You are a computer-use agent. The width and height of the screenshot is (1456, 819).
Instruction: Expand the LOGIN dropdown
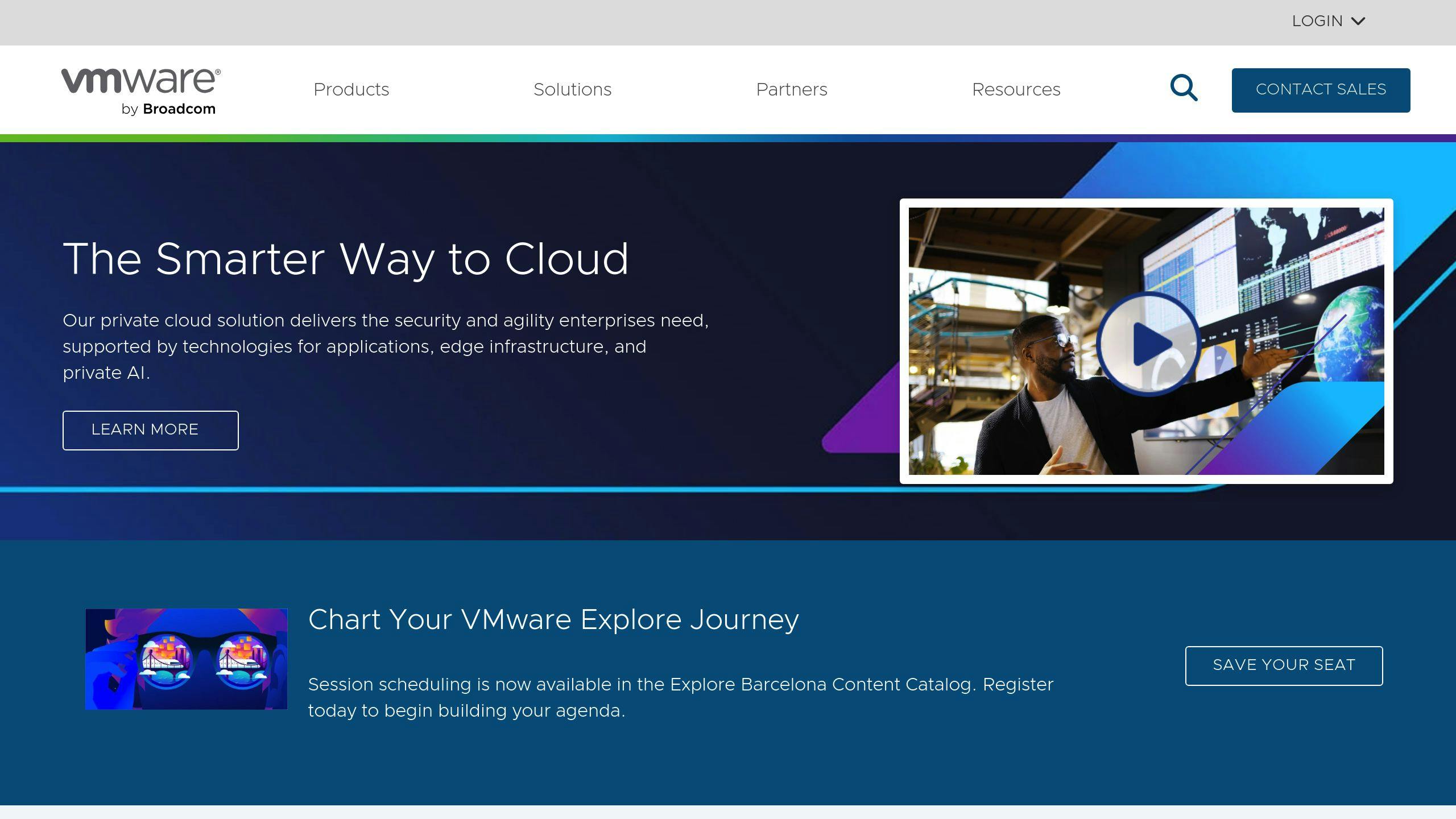coord(1328,21)
